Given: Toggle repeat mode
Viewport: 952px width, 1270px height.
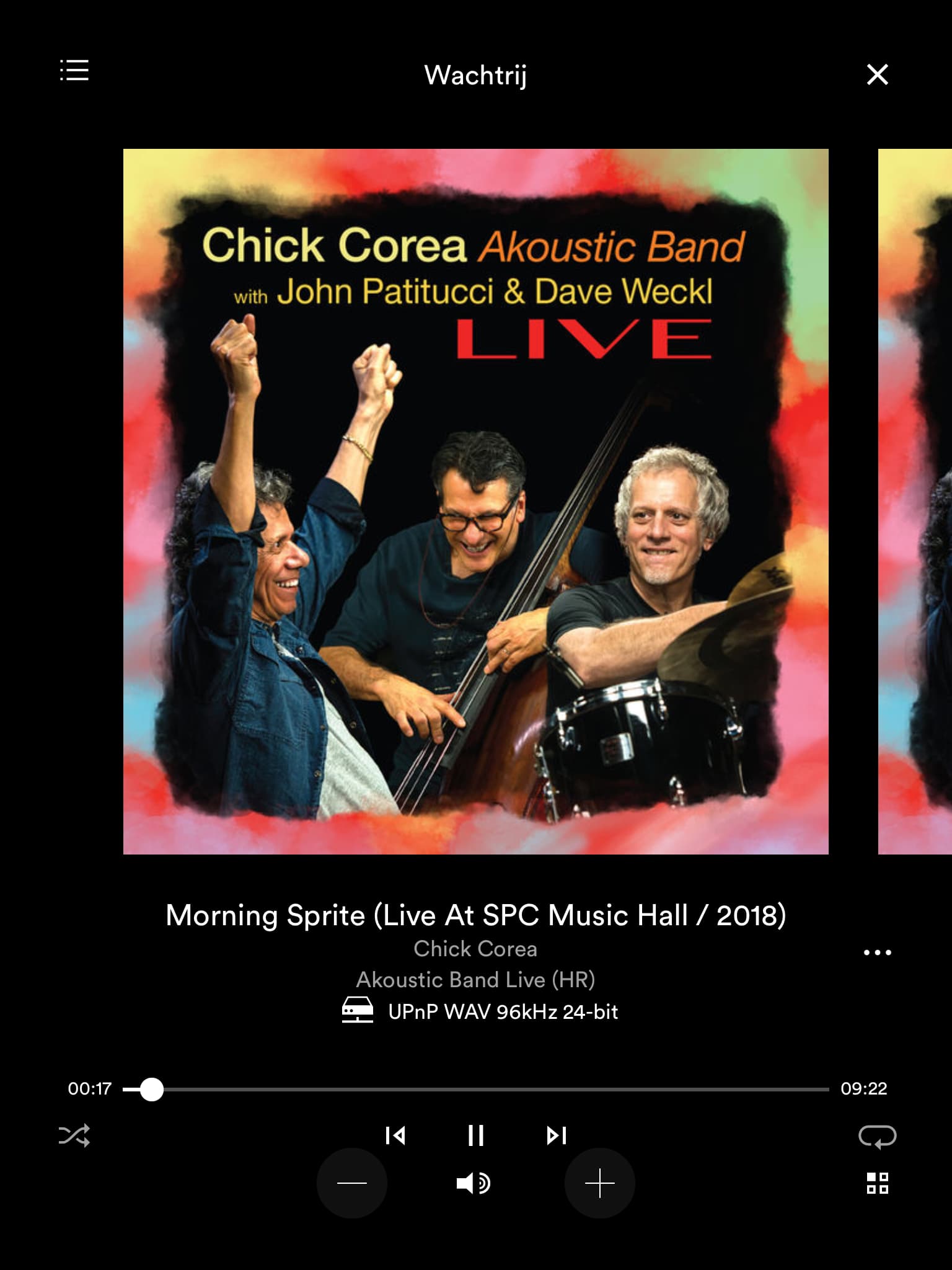Looking at the screenshot, I should [877, 1136].
